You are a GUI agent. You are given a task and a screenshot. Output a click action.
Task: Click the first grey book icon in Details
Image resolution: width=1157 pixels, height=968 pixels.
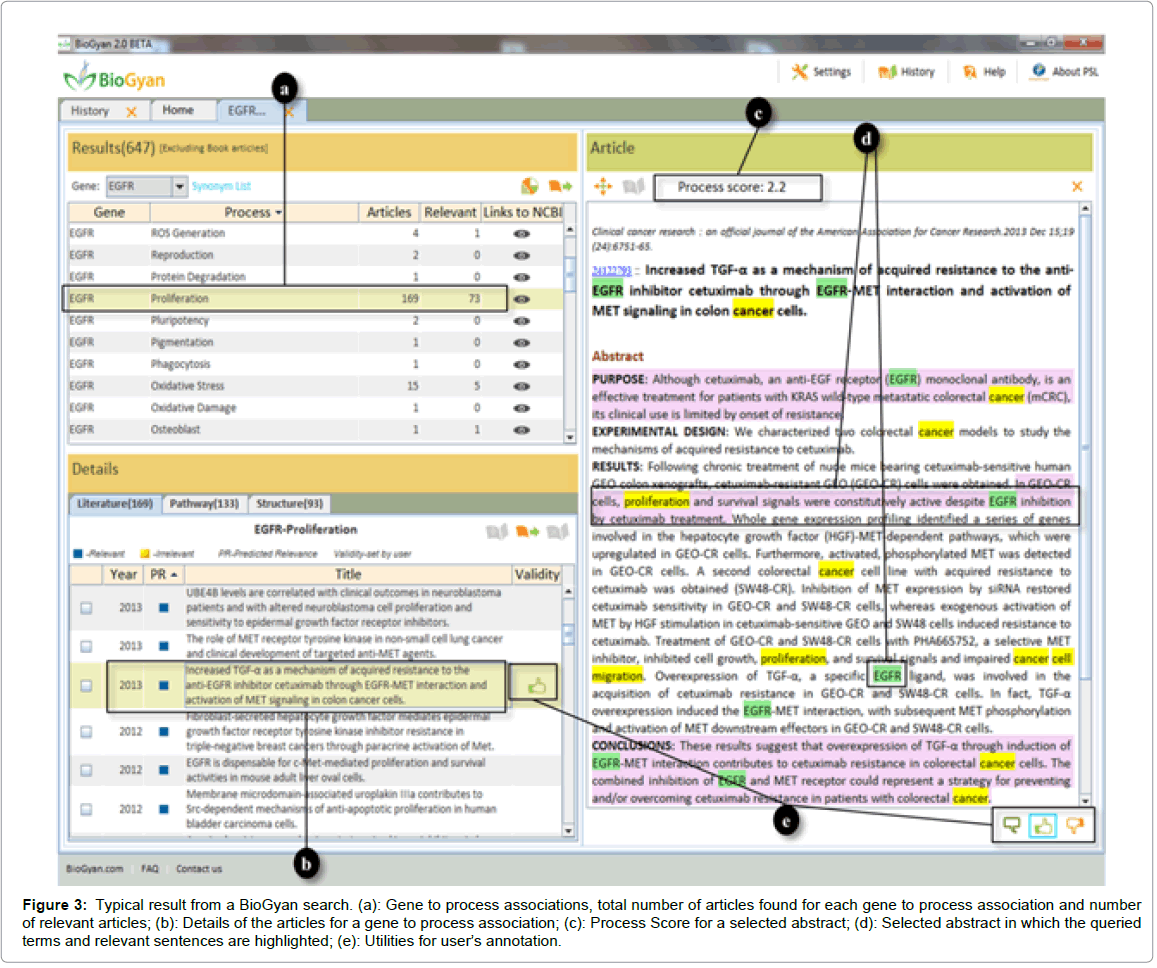point(497,531)
